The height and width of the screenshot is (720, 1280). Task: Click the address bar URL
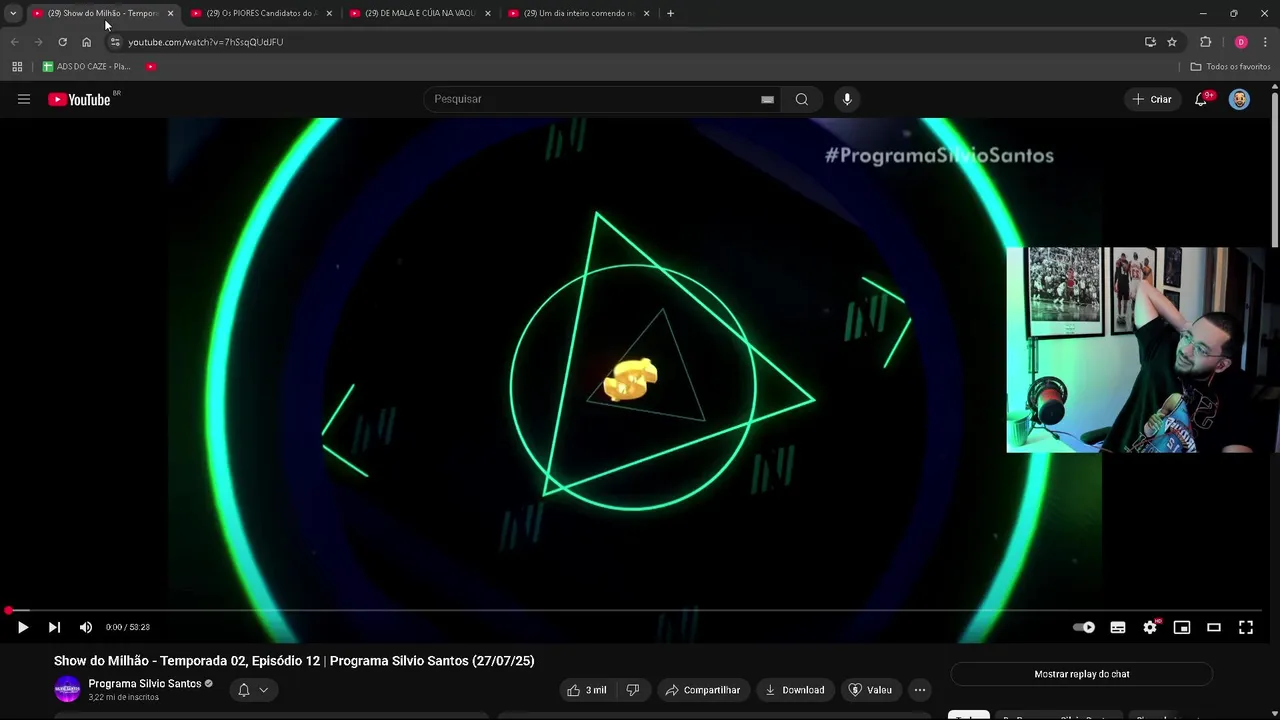[205, 42]
